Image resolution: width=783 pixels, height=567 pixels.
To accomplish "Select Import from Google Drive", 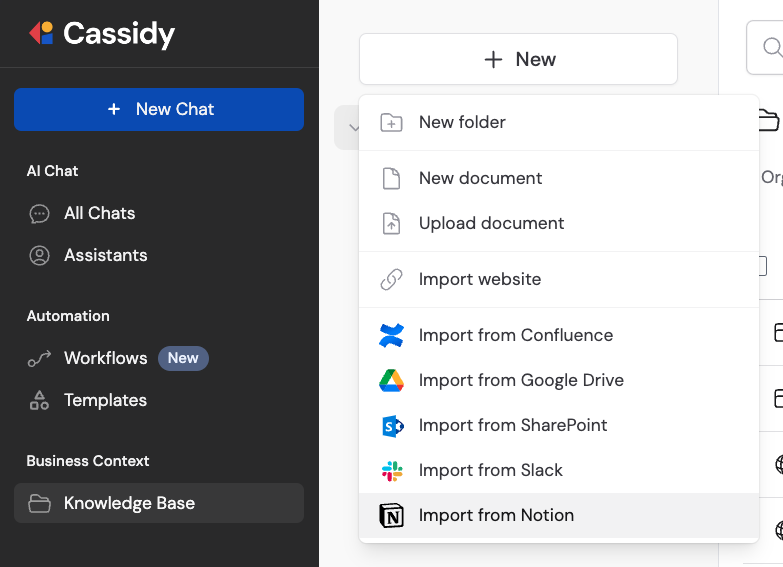I will point(559,380).
